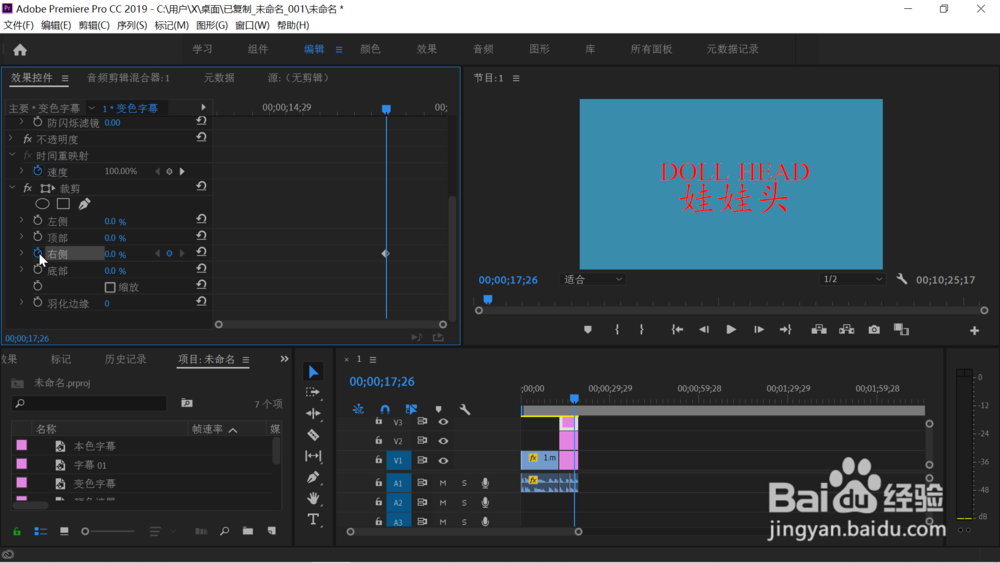Expand the 不透明度 effect
Screen dimensions: 1000x563
pyautogui.click(x=11, y=138)
